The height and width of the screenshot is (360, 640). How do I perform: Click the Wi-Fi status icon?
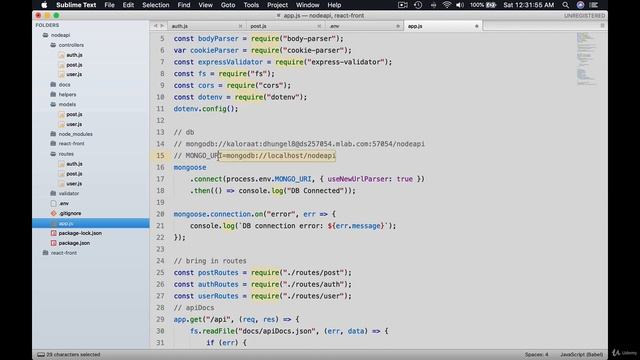[x=447, y=5]
